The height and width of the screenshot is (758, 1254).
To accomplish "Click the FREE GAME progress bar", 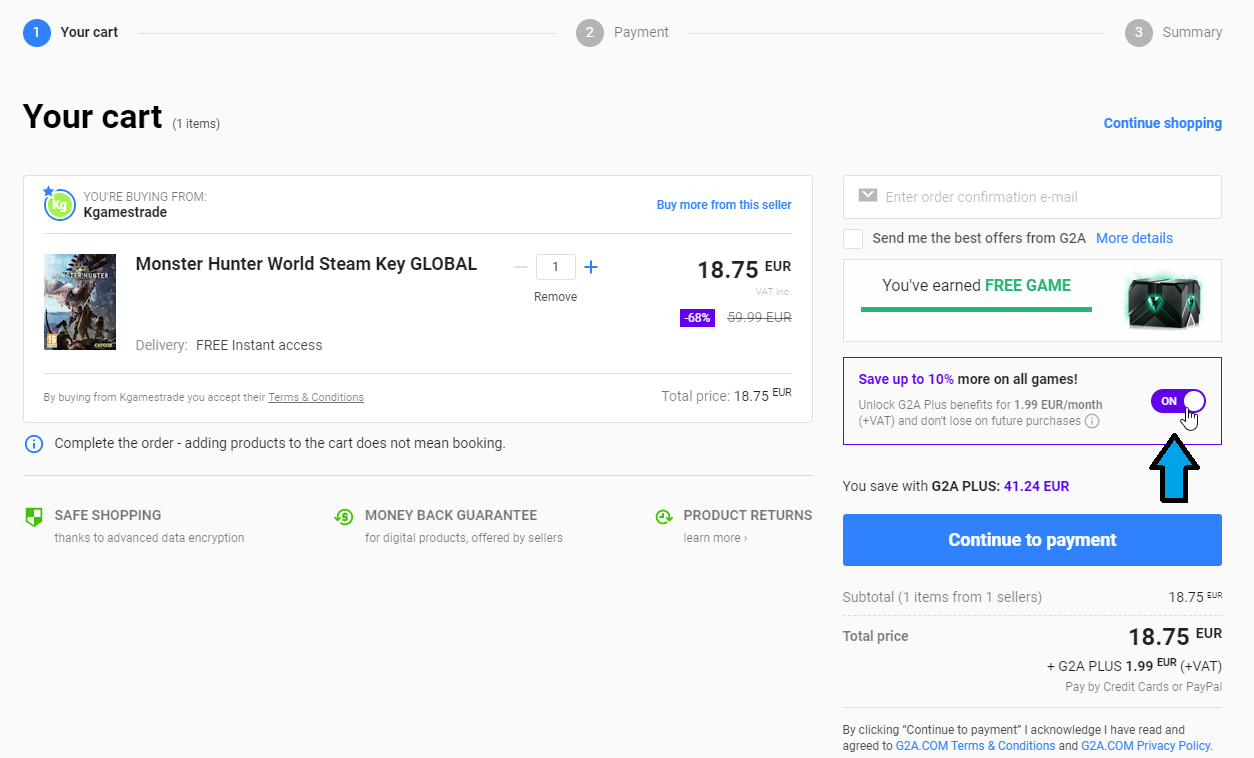I will tap(975, 308).
